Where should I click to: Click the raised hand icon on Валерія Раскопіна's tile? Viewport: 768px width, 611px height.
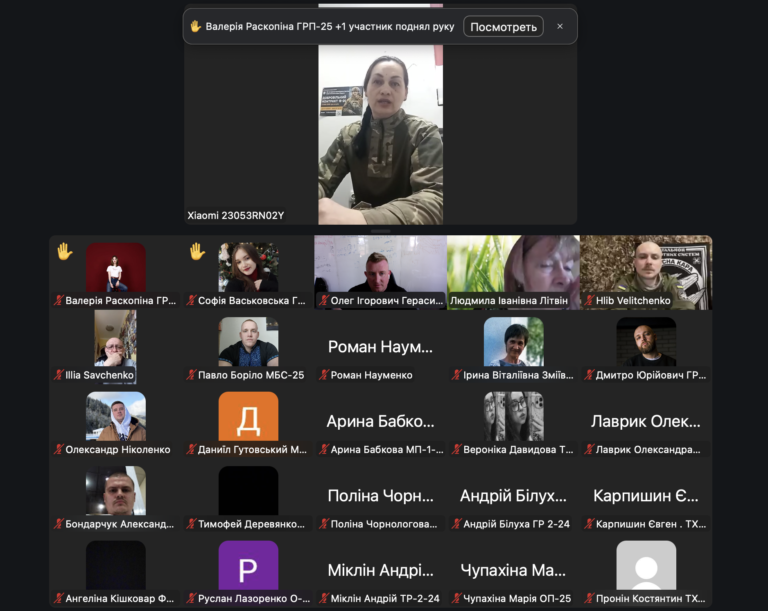coord(64,252)
